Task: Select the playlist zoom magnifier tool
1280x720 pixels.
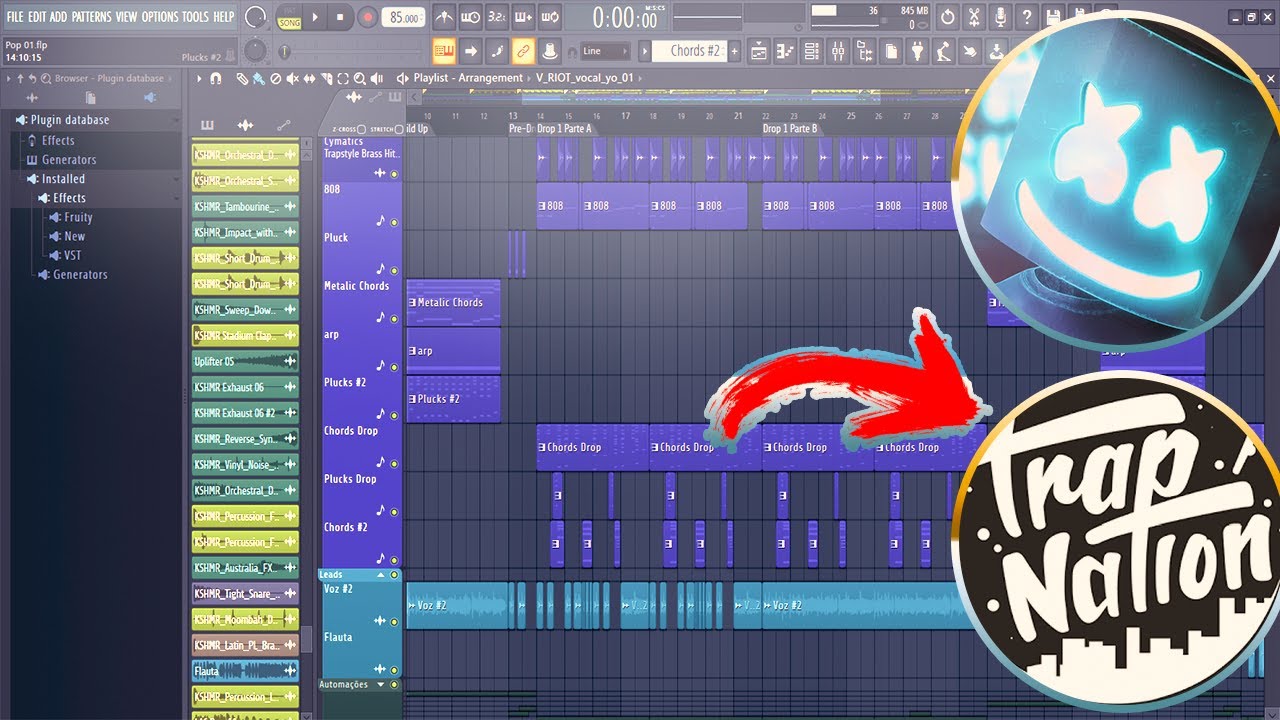Action: pos(360,78)
